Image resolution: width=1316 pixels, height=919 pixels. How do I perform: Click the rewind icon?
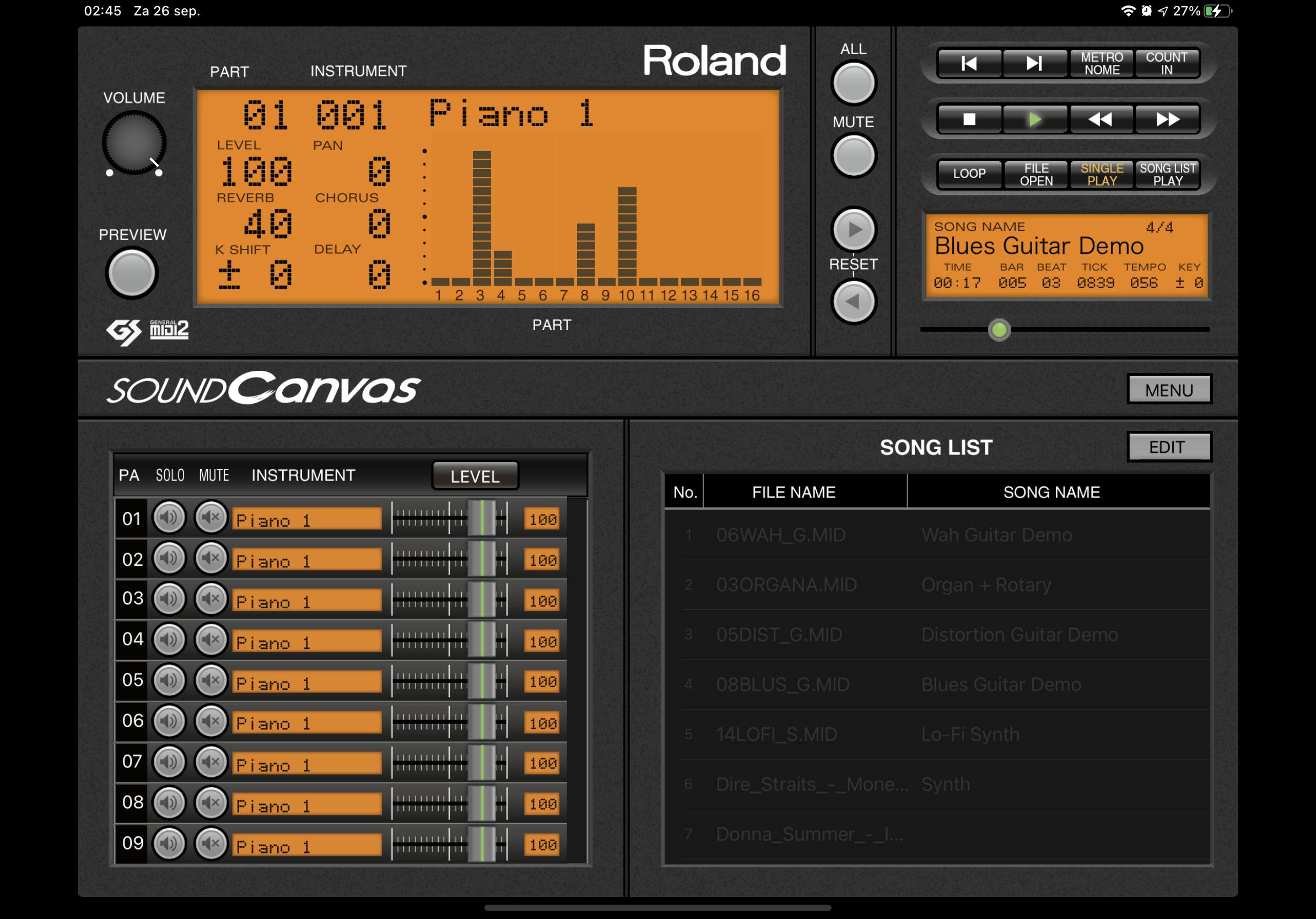1101,119
